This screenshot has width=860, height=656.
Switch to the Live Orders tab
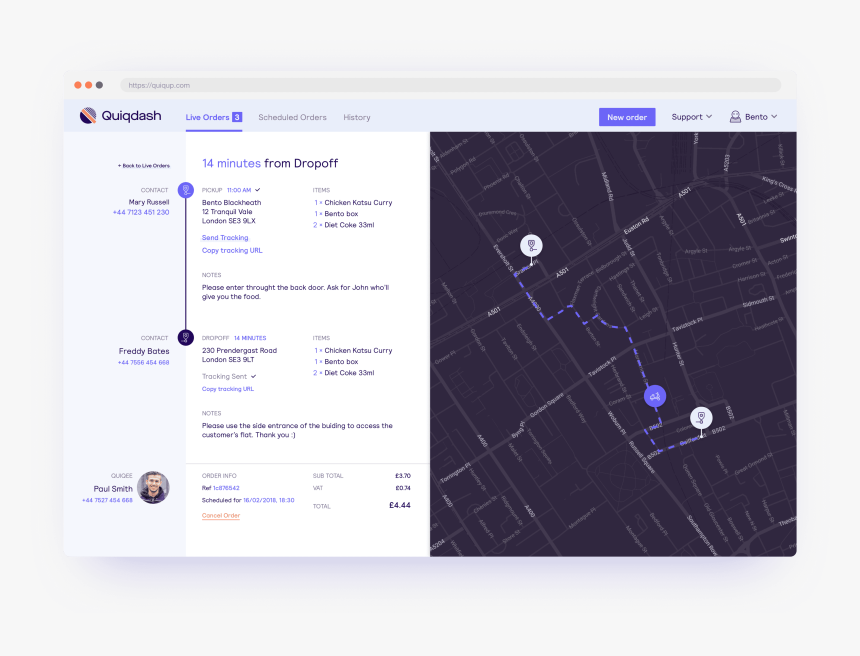(x=214, y=117)
